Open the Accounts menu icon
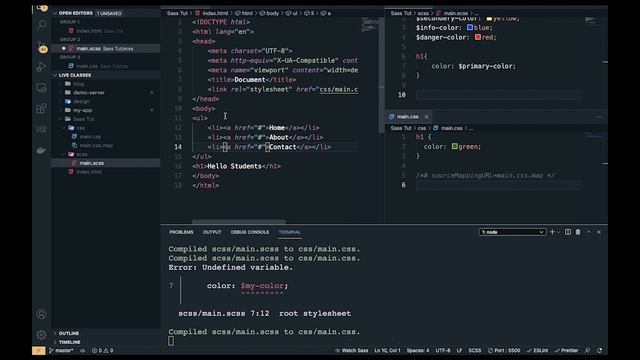The image size is (640, 360). (41, 314)
